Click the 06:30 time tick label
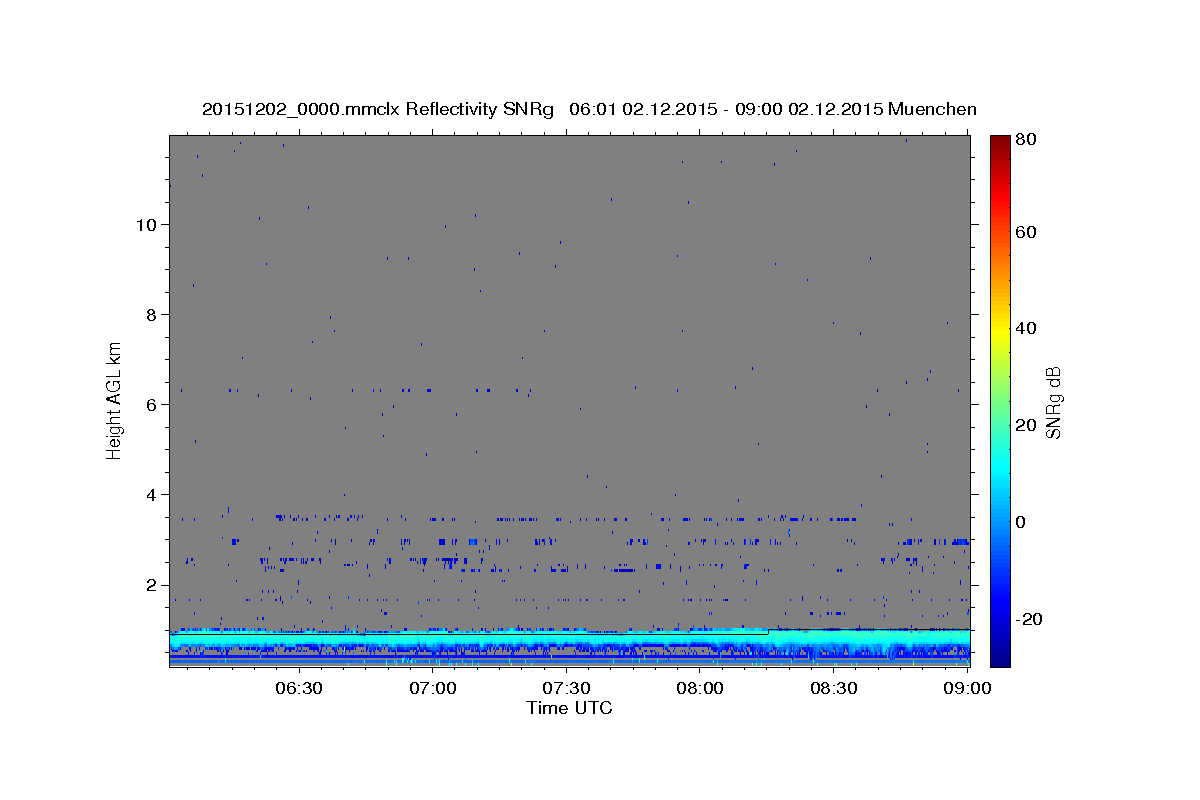This screenshot has height=800, width=1200. pyautogui.click(x=299, y=689)
